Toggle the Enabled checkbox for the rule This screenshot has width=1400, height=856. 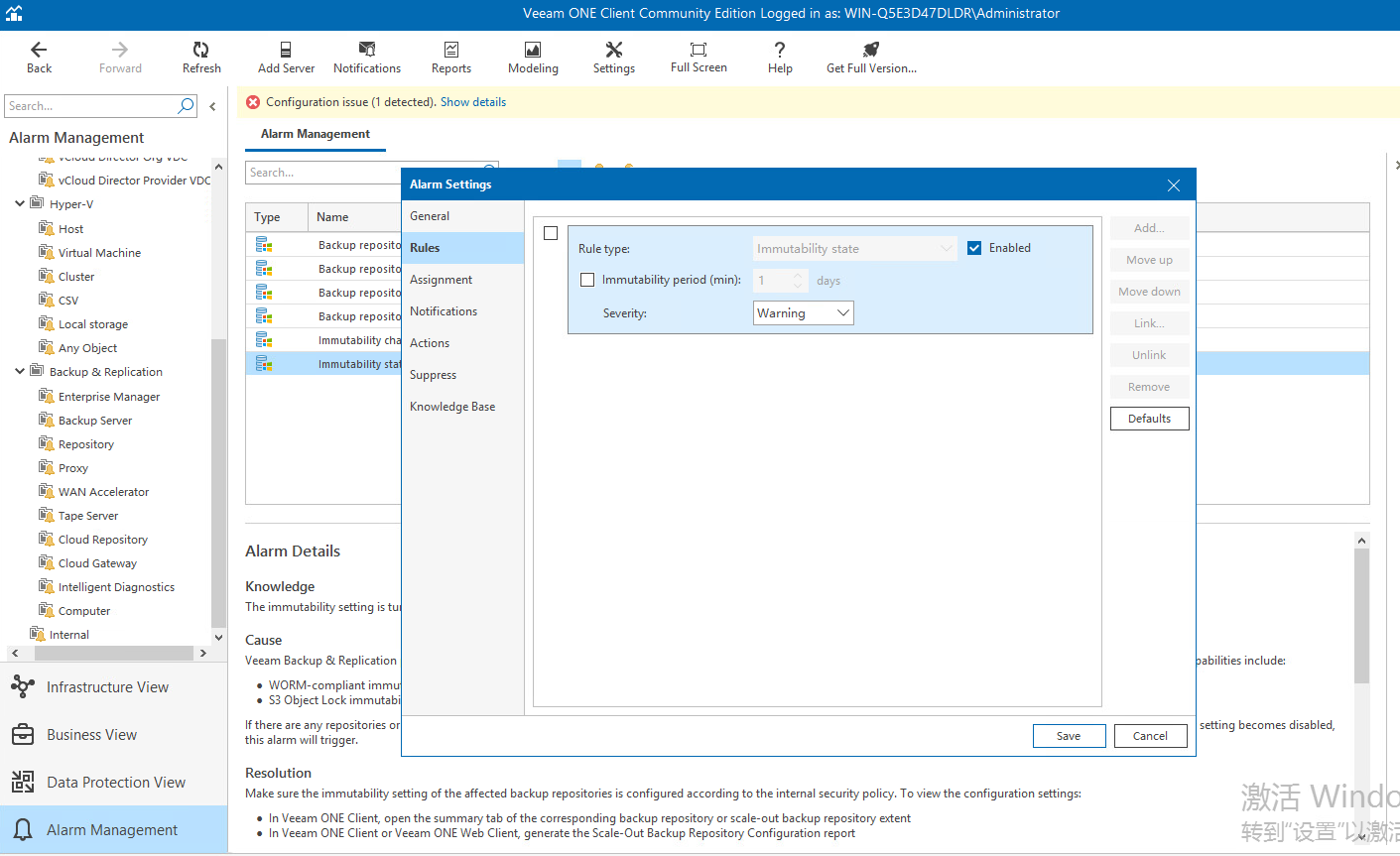tap(974, 248)
